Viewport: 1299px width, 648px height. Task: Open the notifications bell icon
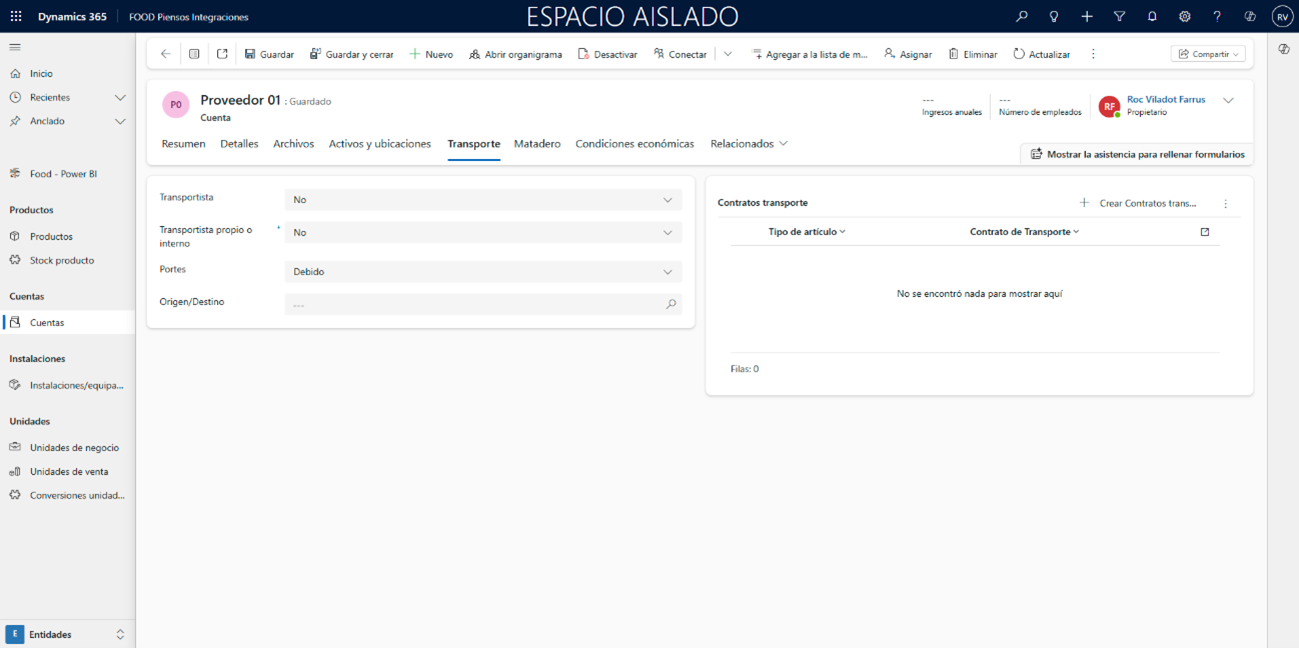[1152, 17]
